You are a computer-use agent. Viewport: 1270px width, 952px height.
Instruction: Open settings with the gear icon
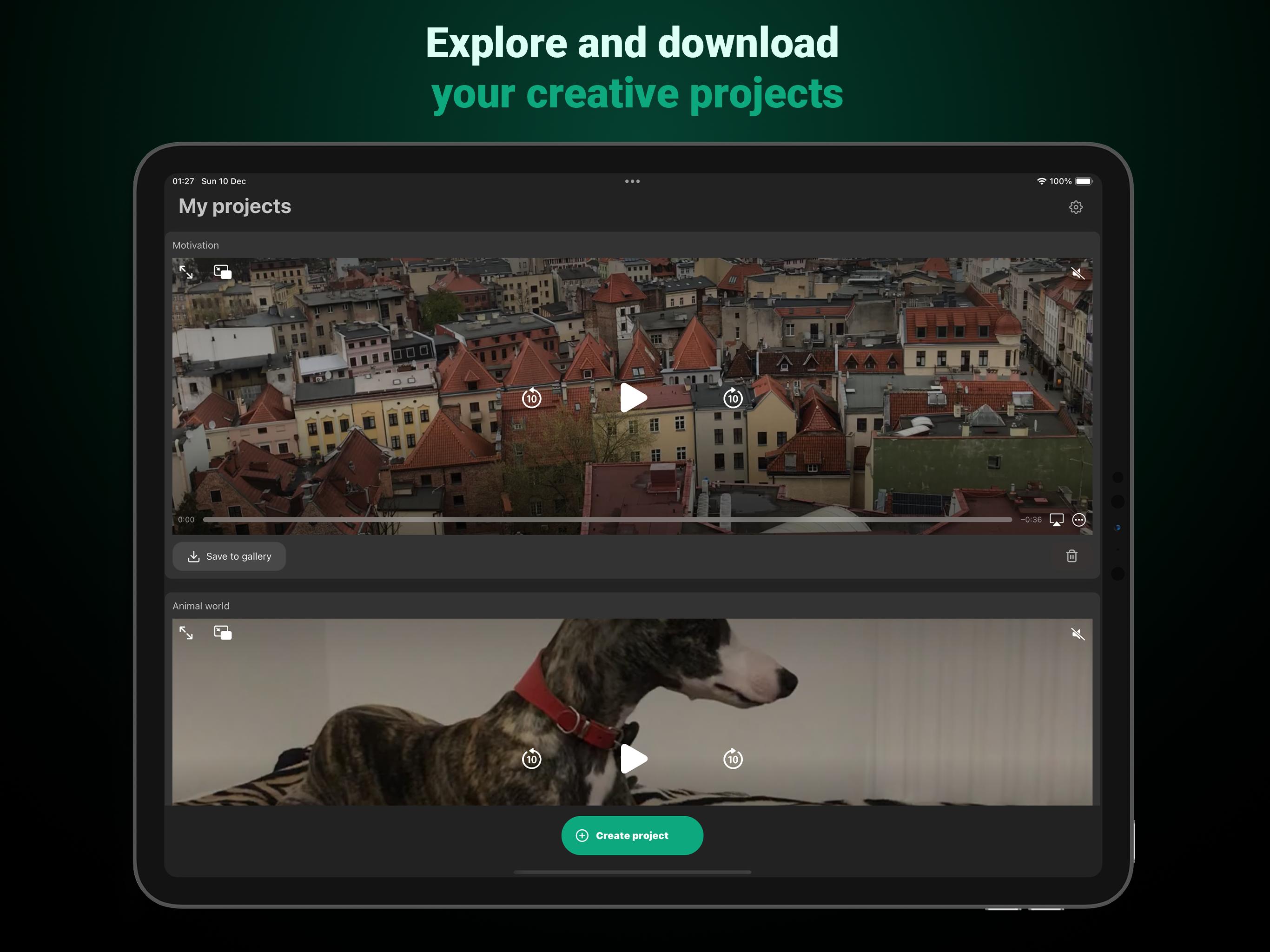pyautogui.click(x=1075, y=207)
